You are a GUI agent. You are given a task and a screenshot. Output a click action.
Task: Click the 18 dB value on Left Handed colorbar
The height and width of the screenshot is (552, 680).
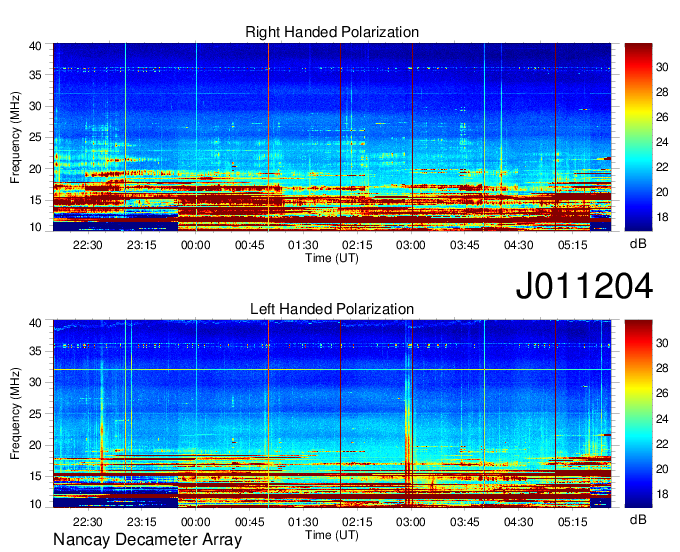coord(662,494)
